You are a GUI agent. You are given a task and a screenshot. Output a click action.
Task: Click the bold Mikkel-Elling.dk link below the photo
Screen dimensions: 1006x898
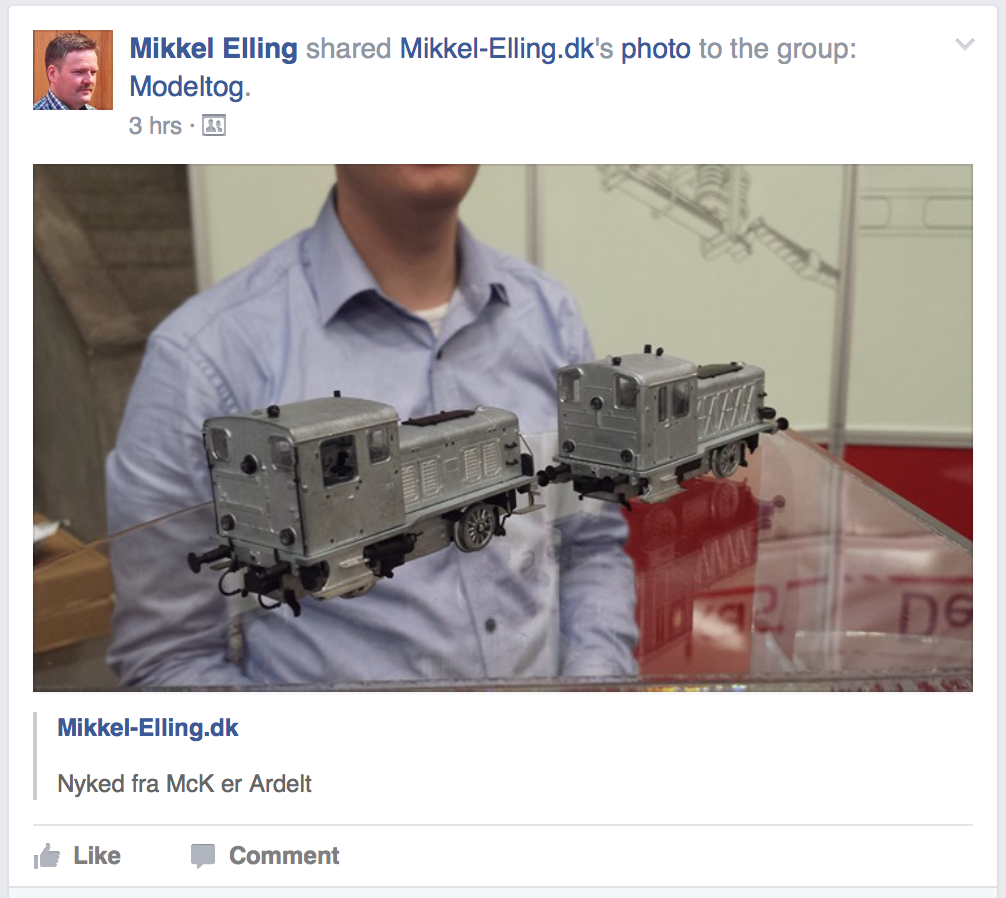pyautogui.click(x=148, y=728)
